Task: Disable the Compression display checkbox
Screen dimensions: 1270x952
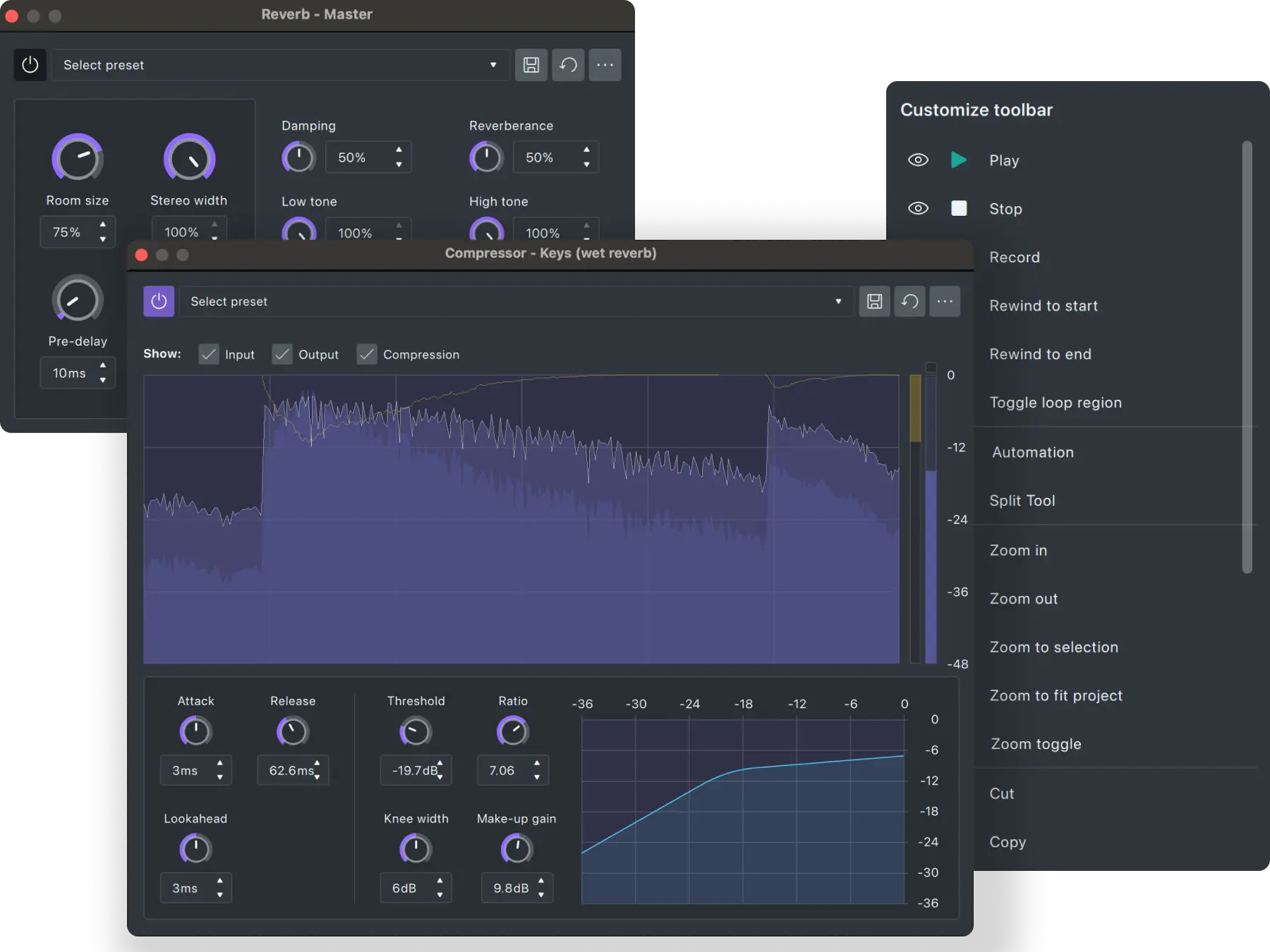Action: 366,355
